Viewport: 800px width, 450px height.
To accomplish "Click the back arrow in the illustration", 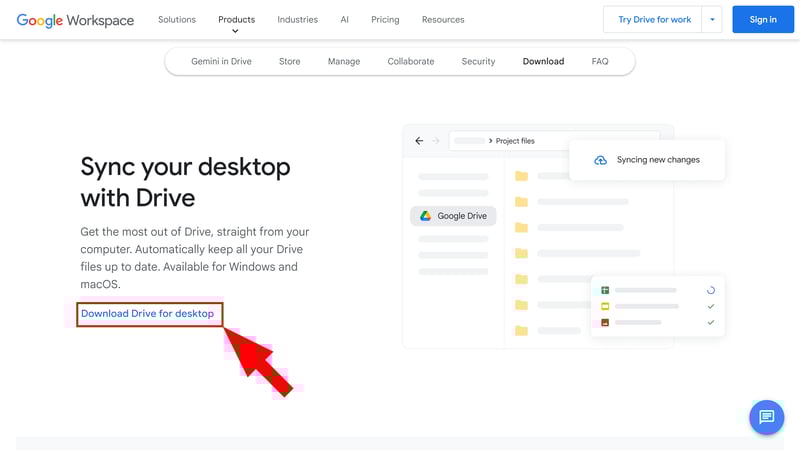I will tap(419, 141).
